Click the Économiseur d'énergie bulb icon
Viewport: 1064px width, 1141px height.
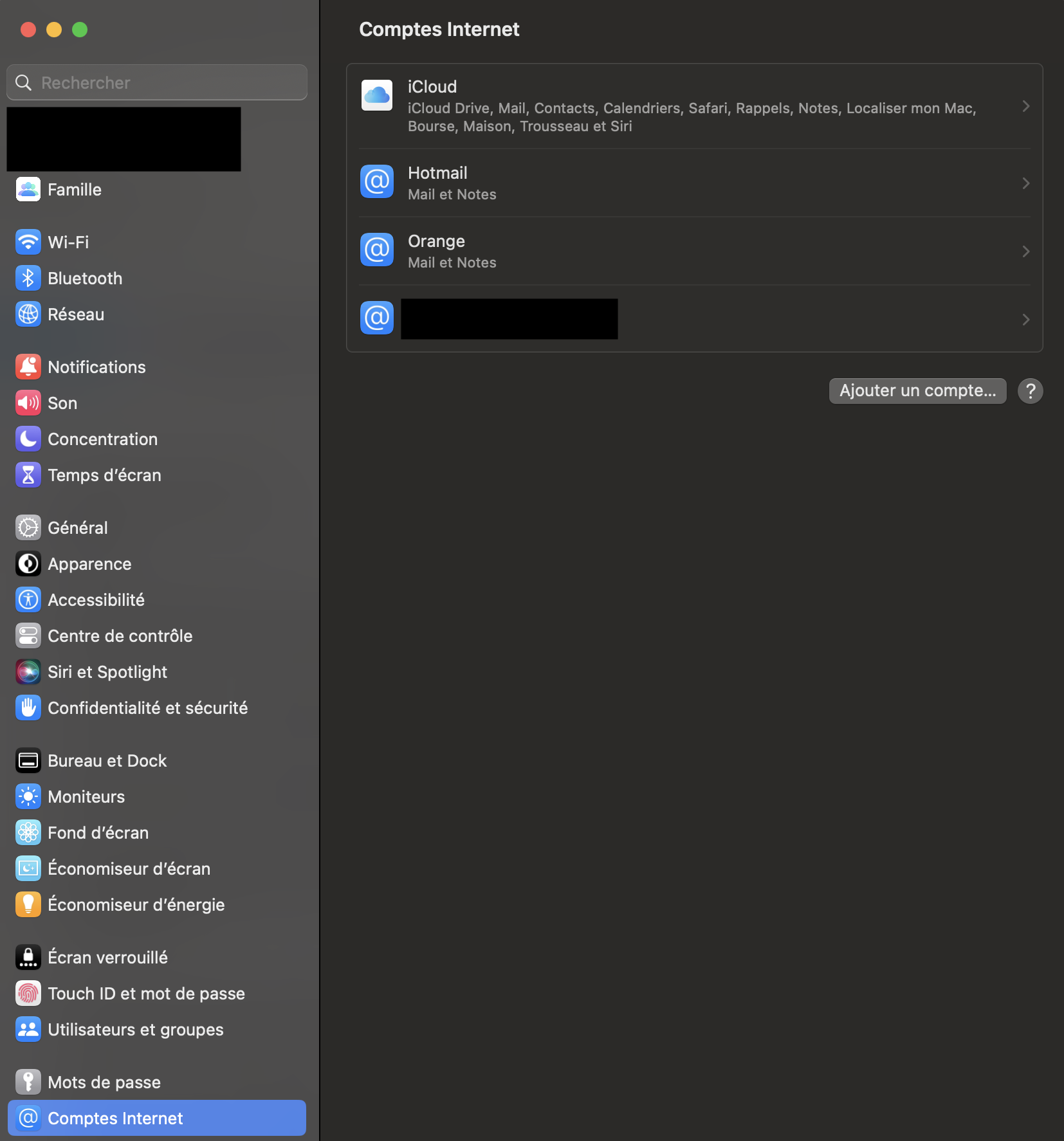(x=28, y=905)
